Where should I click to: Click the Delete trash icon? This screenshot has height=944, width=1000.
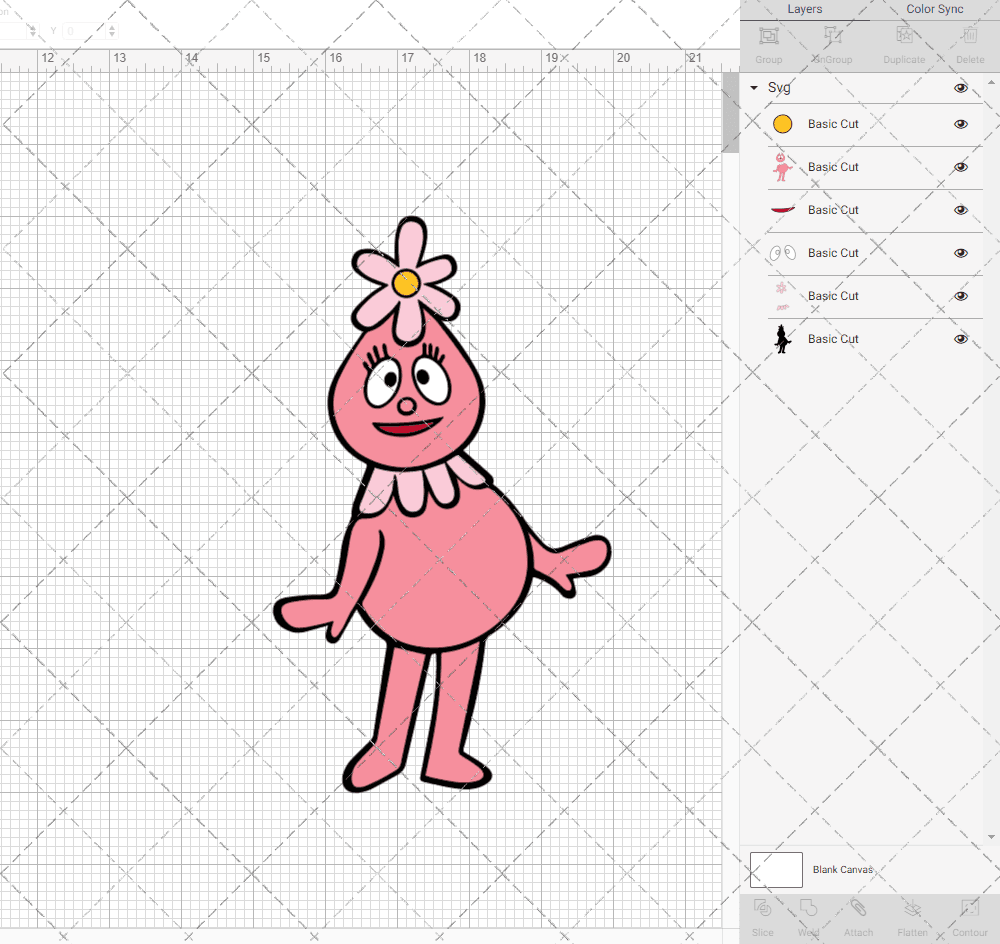(970, 36)
